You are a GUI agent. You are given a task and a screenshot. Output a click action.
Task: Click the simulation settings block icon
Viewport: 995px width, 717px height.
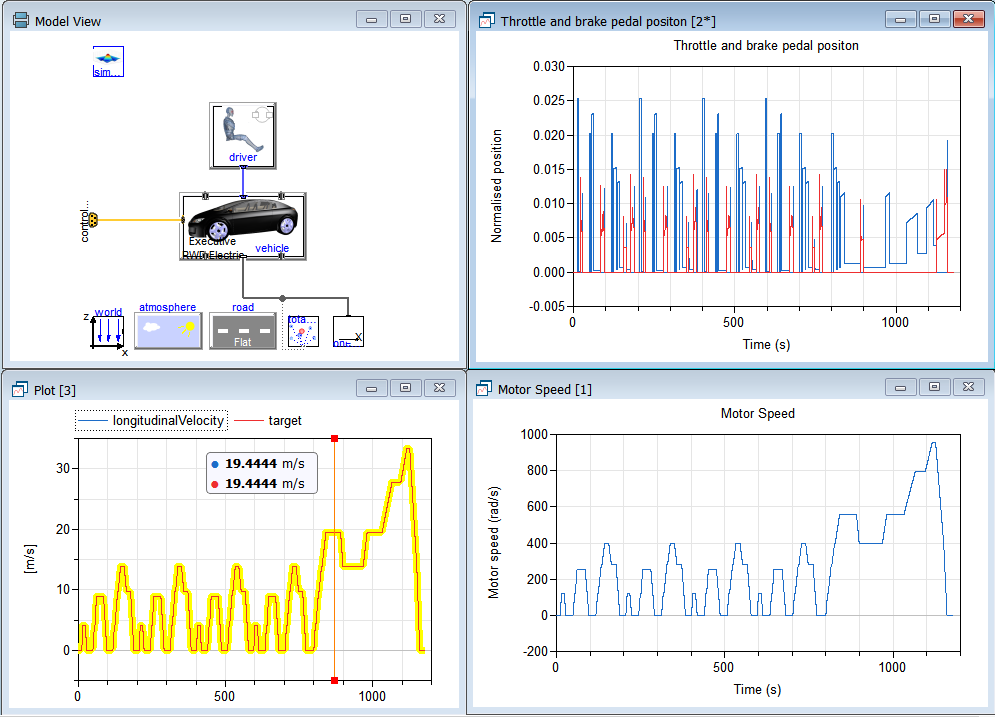point(109,62)
